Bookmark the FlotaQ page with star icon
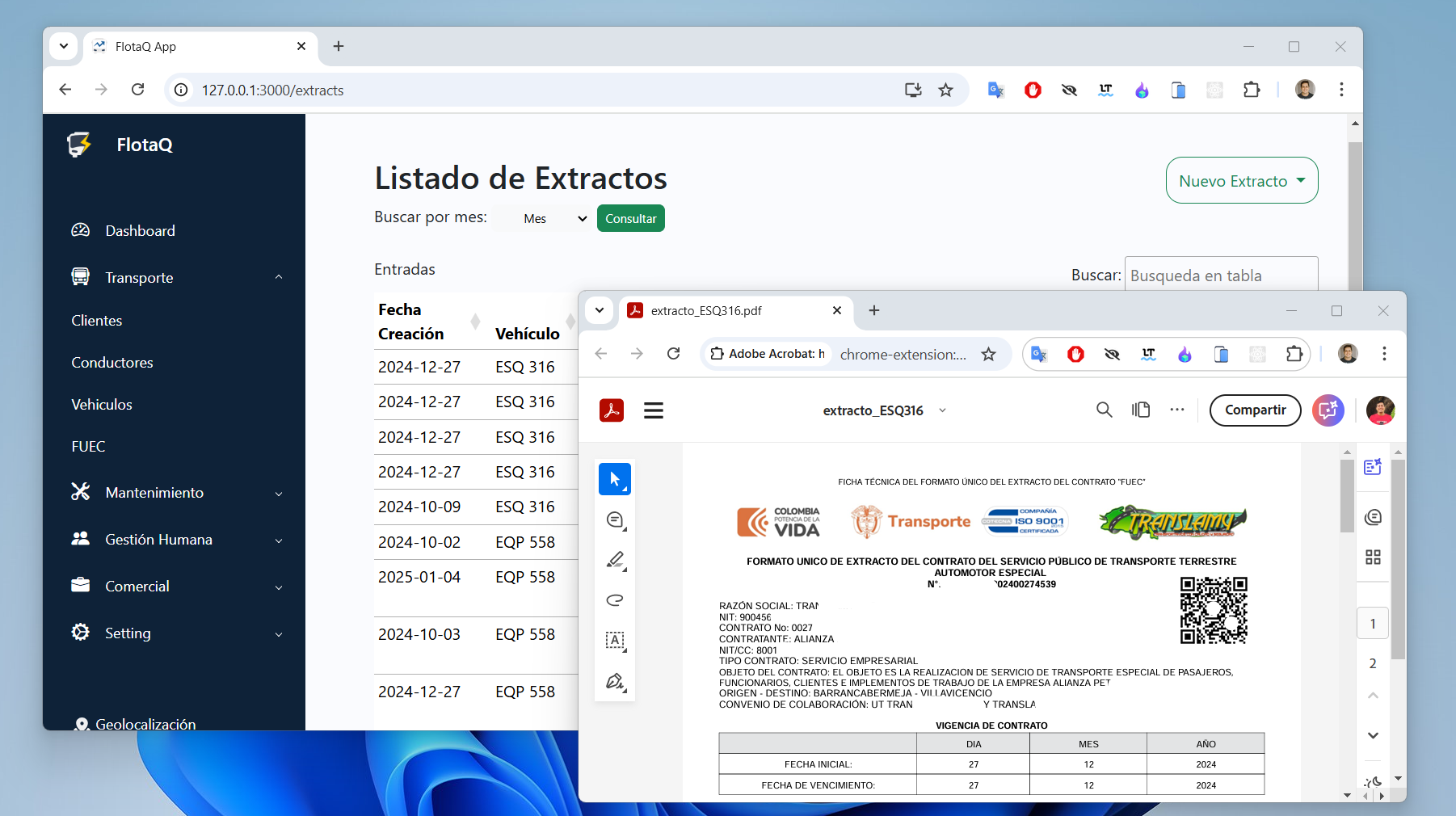 click(945, 90)
